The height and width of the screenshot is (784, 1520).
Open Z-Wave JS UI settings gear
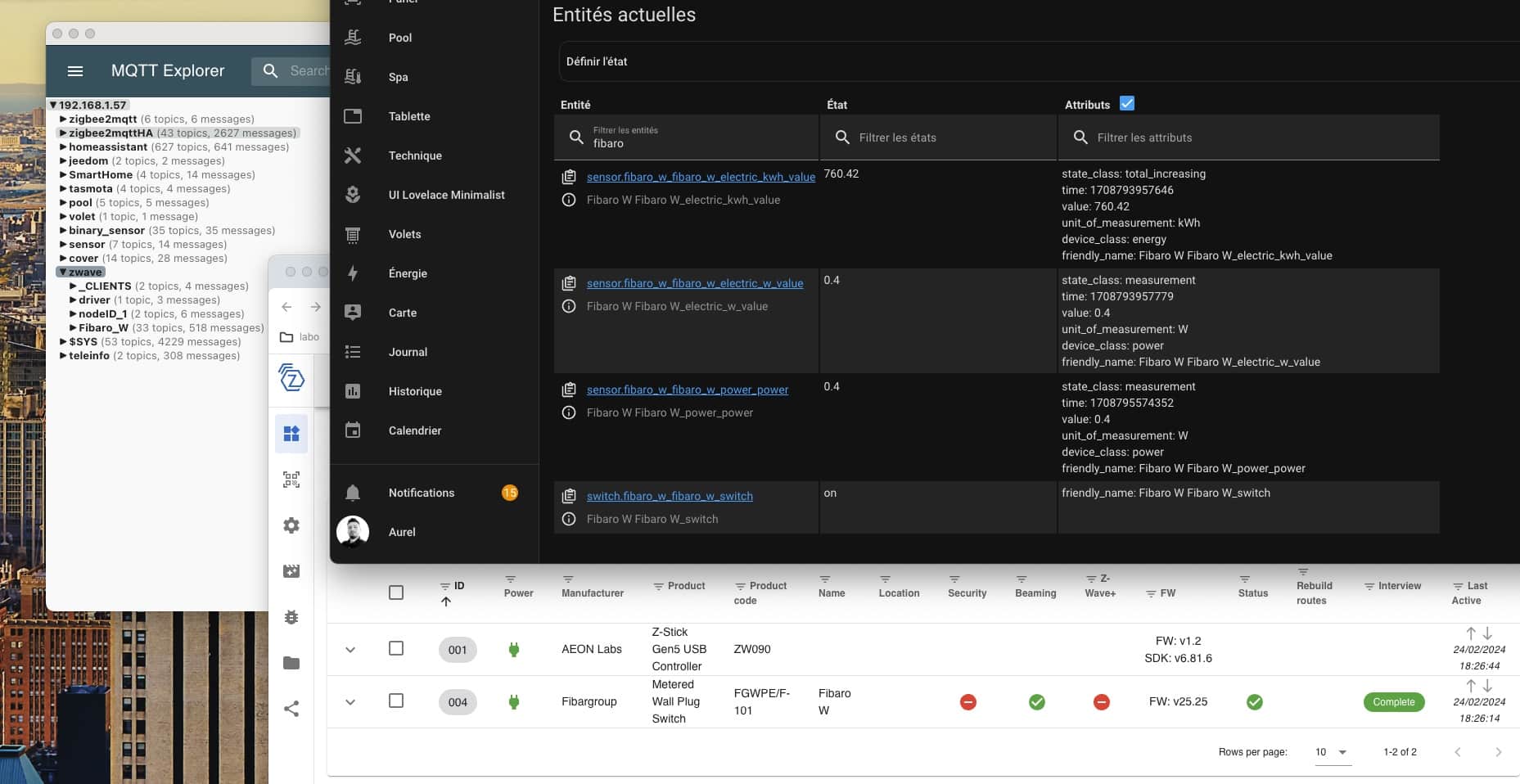tap(291, 525)
